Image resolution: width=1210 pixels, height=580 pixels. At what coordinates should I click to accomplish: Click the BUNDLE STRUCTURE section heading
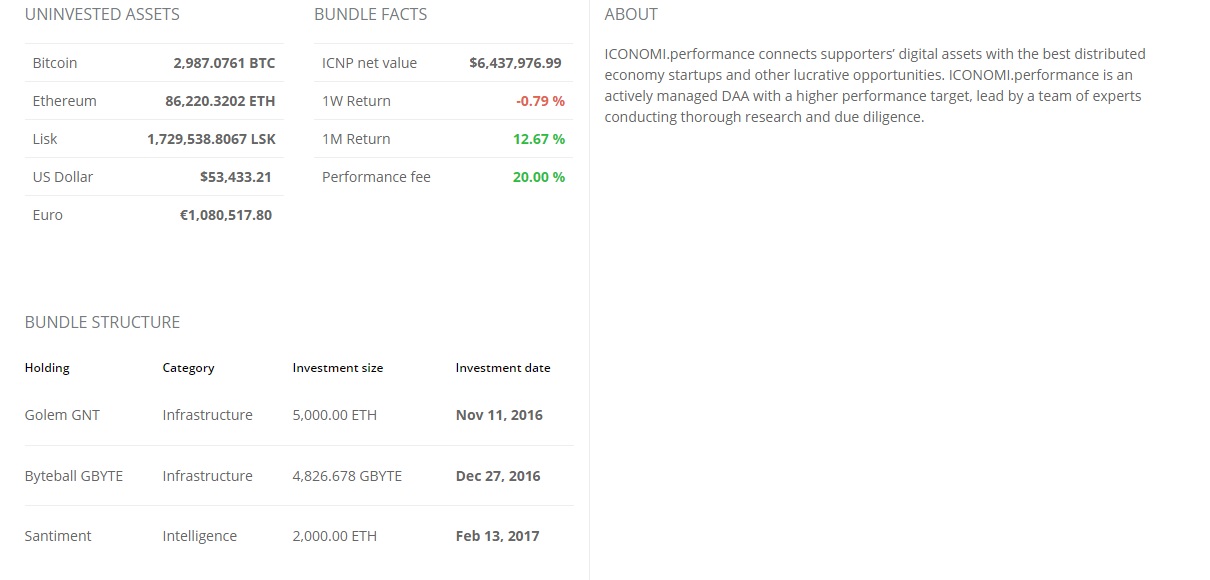click(x=102, y=322)
